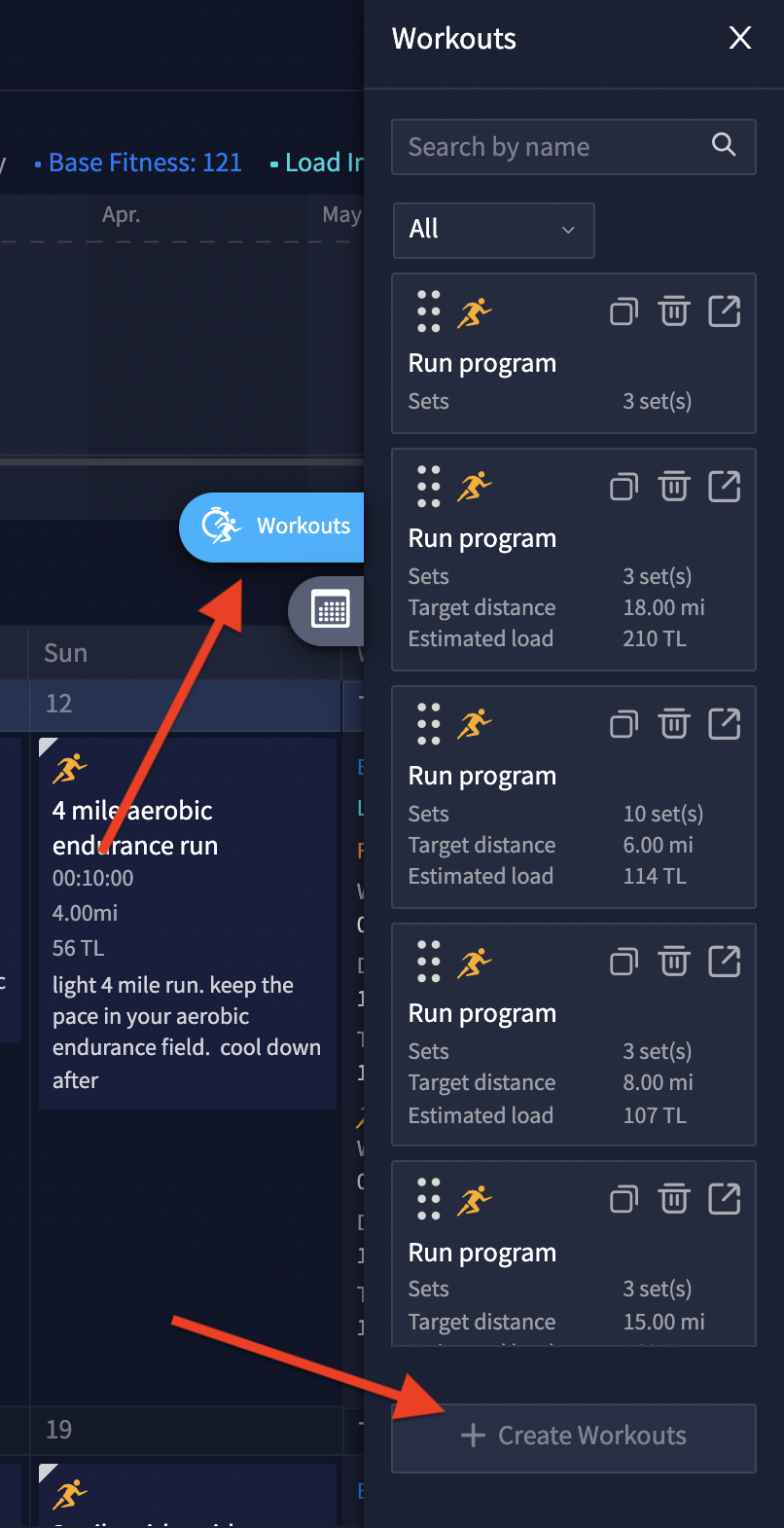
Task: Click the calendar icon button
Action: tap(330, 611)
